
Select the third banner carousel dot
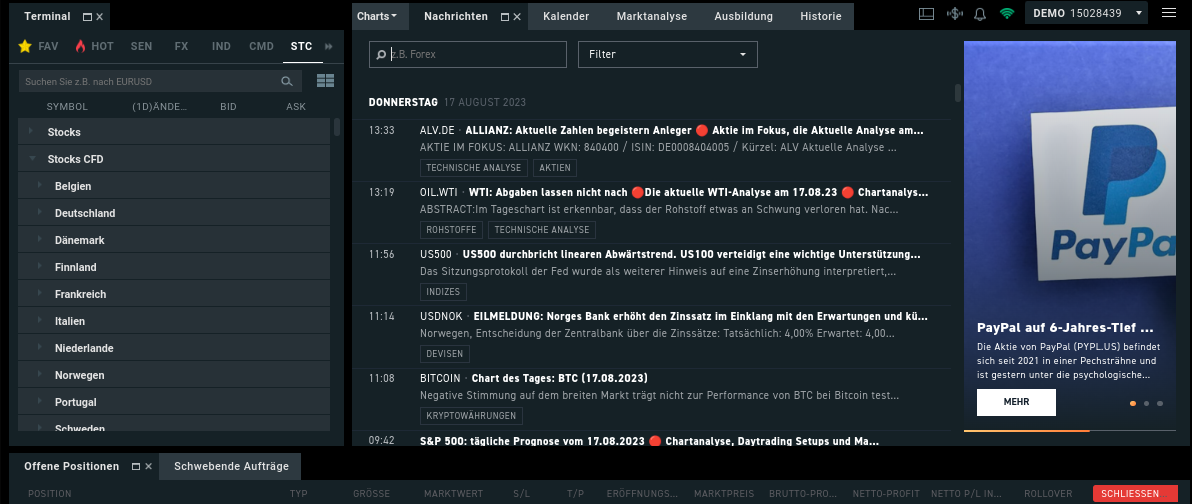coord(1159,404)
